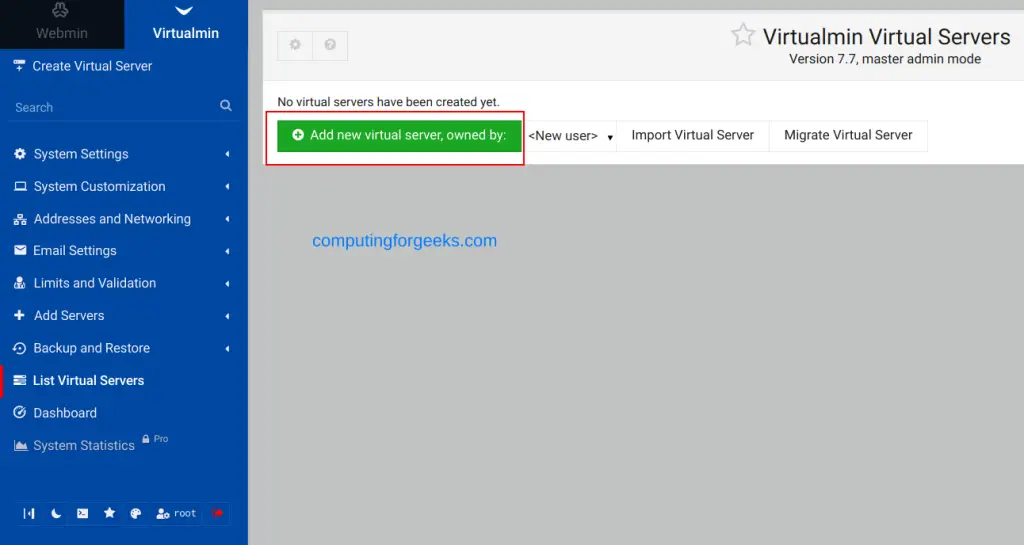Click Add new virtual server button
Viewport: 1024px width, 545px height.
coord(399,136)
